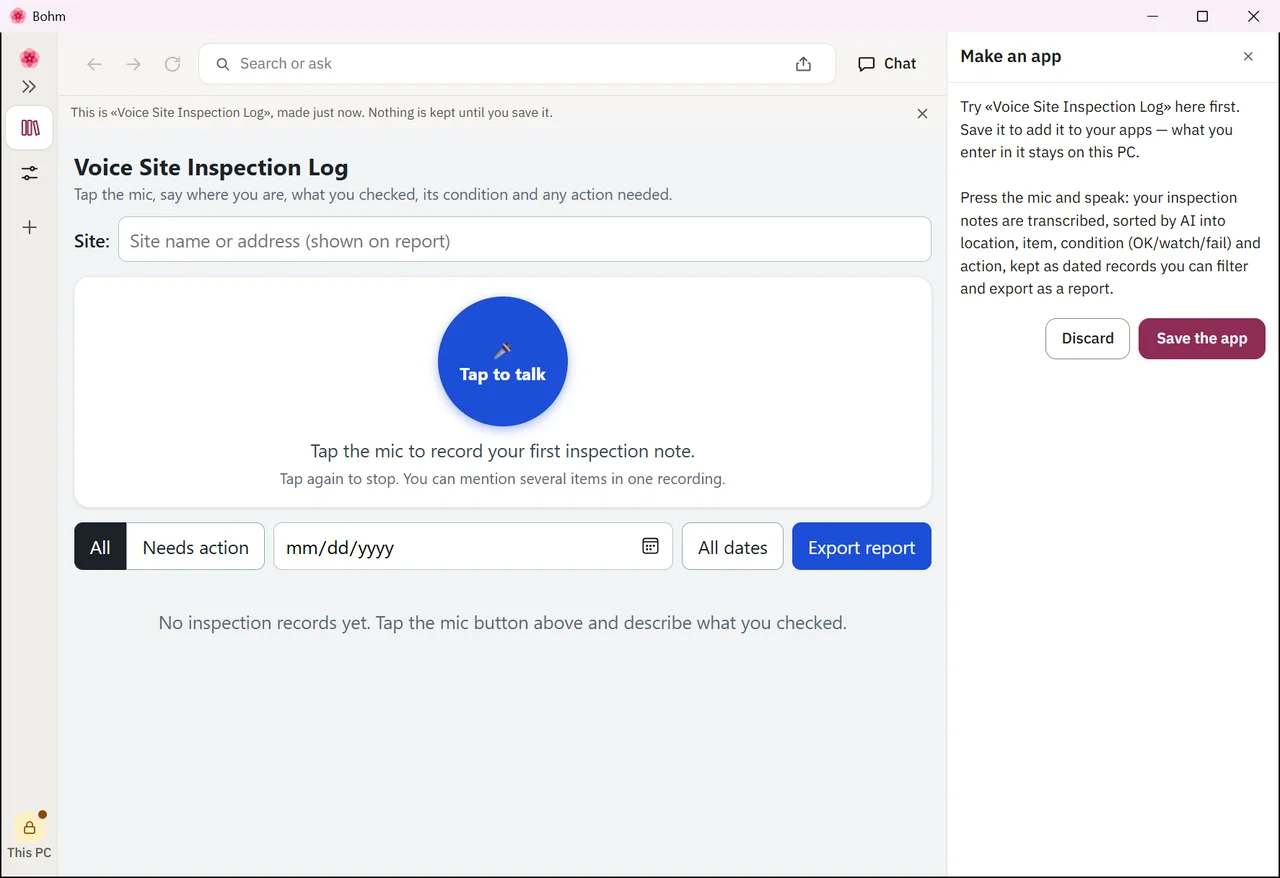This screenshot has height=878, width=1280.
Task: Click Save the app
Action: click(x=1202, y=339)
